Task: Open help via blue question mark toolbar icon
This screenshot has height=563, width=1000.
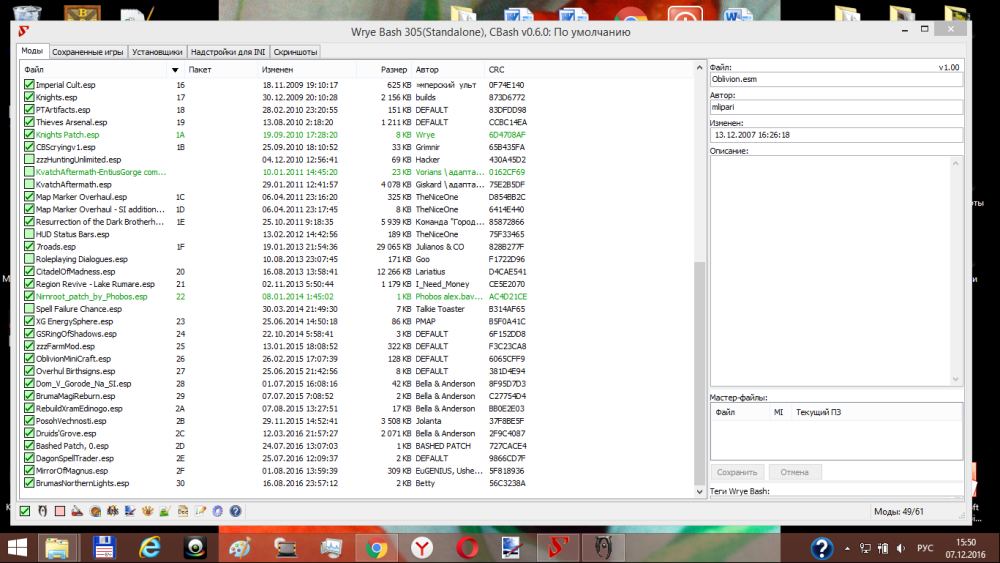Action: pyautogui.click(x=235, y=511)
